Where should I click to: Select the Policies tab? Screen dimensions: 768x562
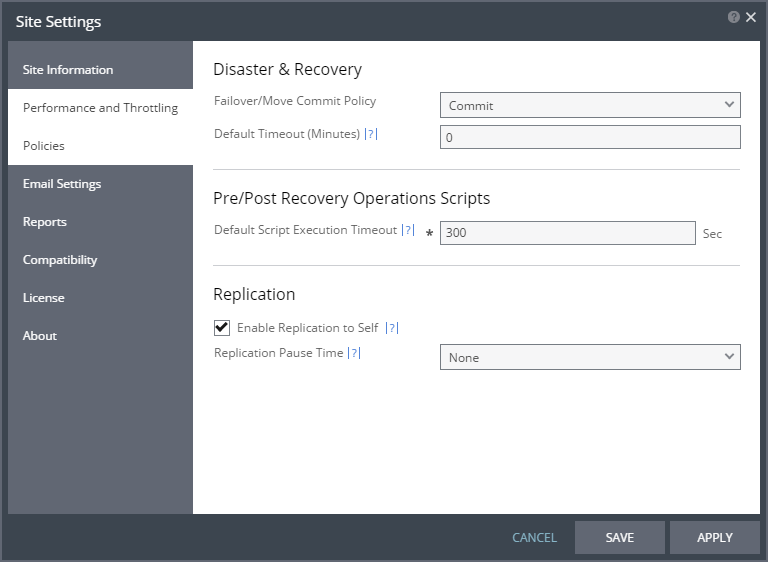(100, 146)
